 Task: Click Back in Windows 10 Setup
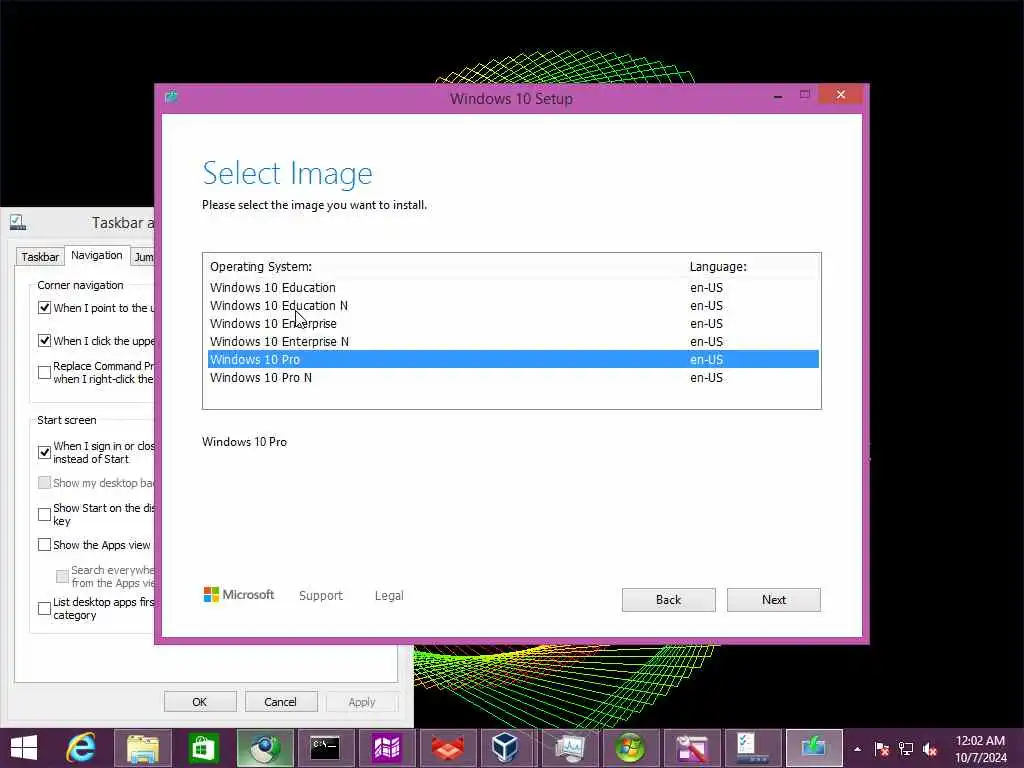coord(669,600)
